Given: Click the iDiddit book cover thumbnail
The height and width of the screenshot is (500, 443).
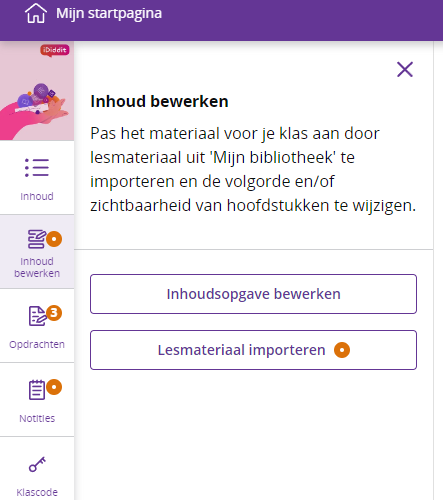Looking at the screenshot, I should click(x=37, y=91).
